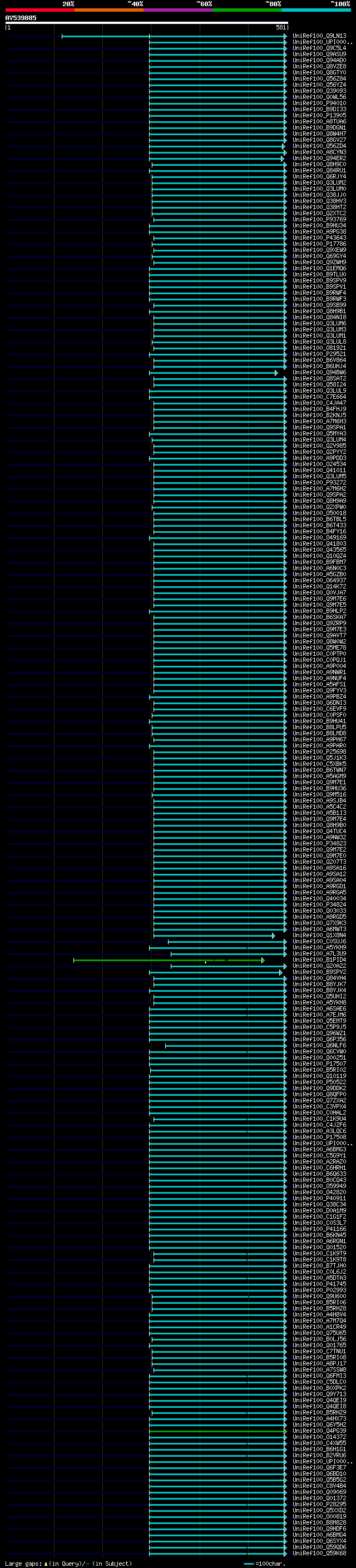
Task: Select hit label UniRef100_P41166
Action: 319,1229
